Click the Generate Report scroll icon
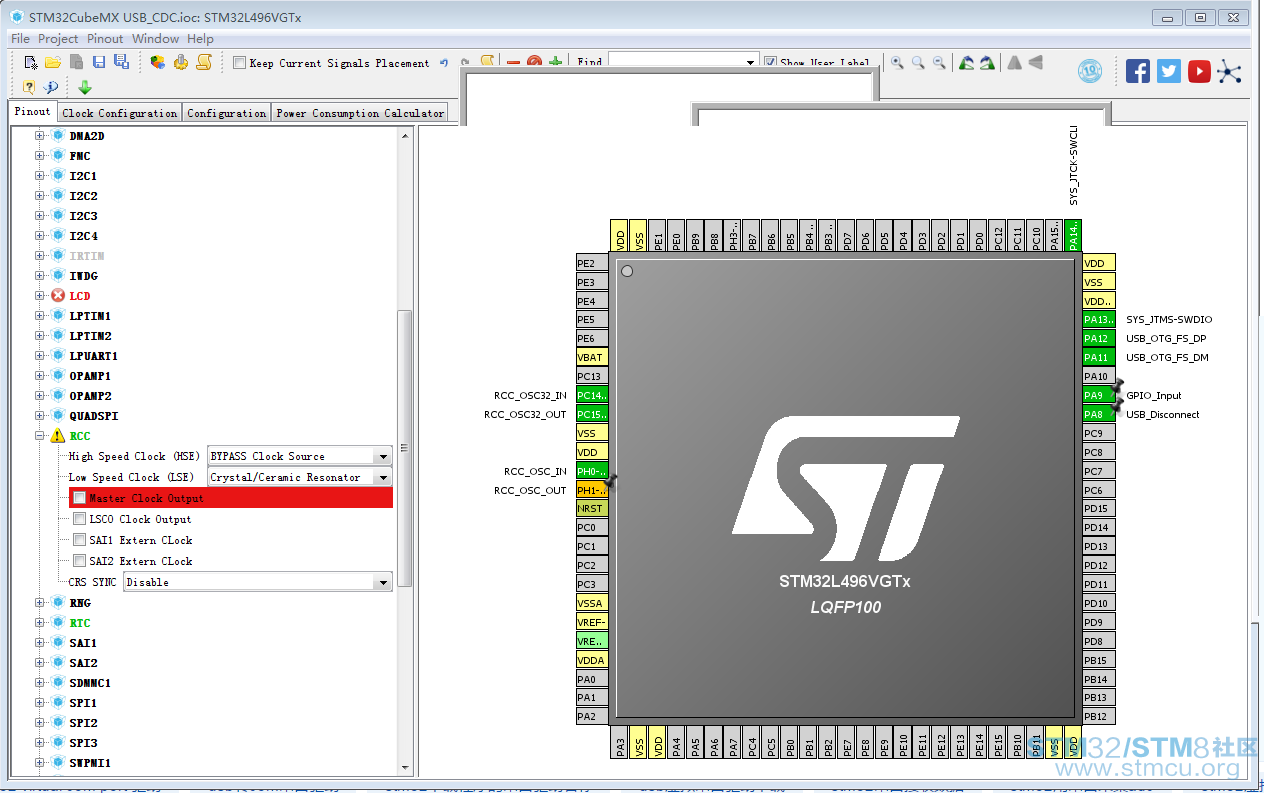This screenshot has width=1264, height=793. [x=204, y=62]
